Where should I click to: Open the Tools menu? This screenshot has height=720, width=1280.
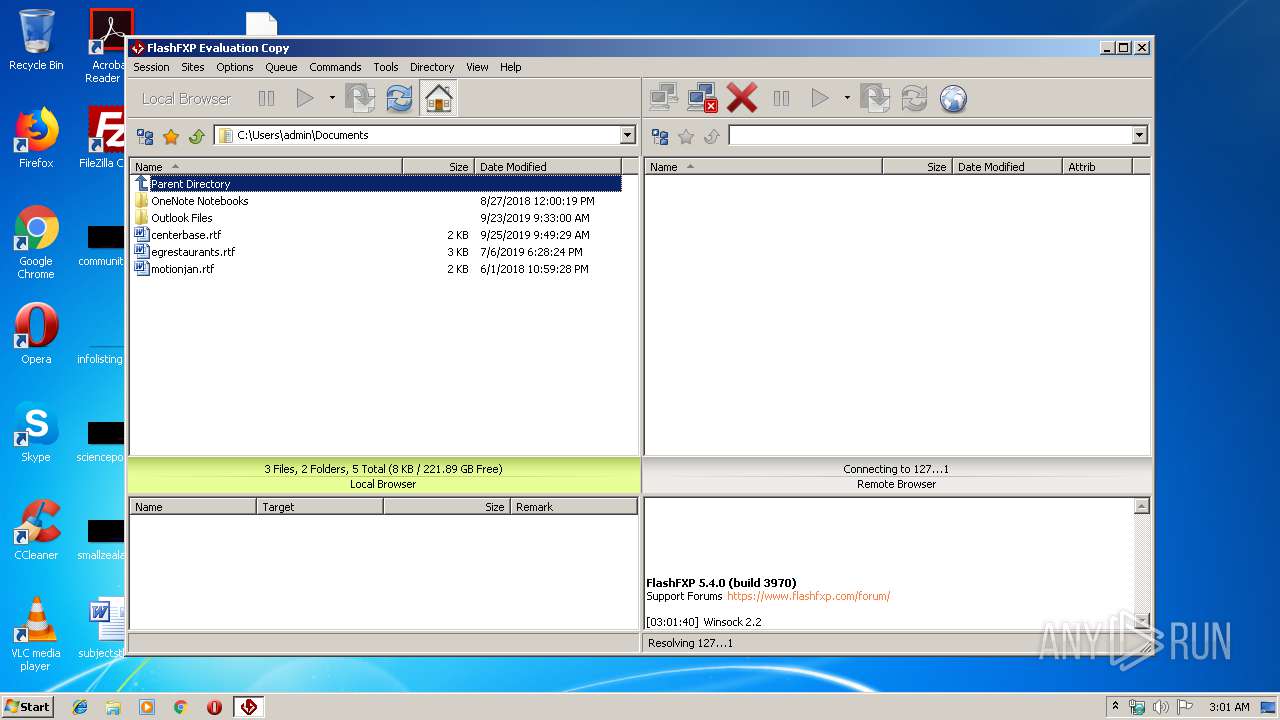click(x=386, y=67)
